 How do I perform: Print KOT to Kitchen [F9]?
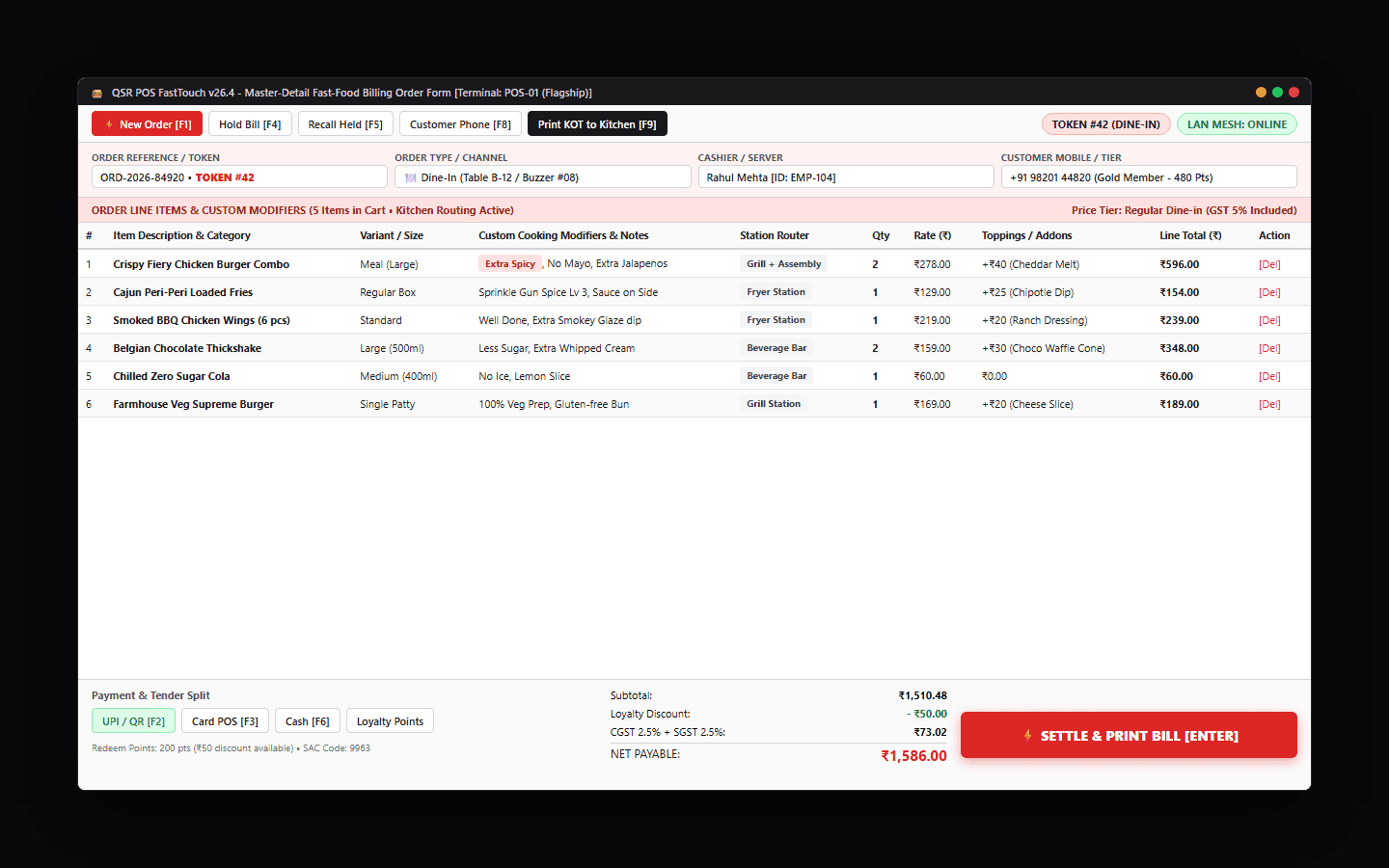597,124
